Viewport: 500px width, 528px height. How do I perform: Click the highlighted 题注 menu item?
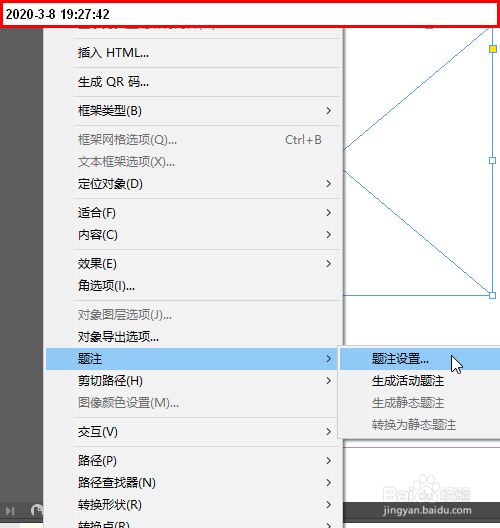192,359
